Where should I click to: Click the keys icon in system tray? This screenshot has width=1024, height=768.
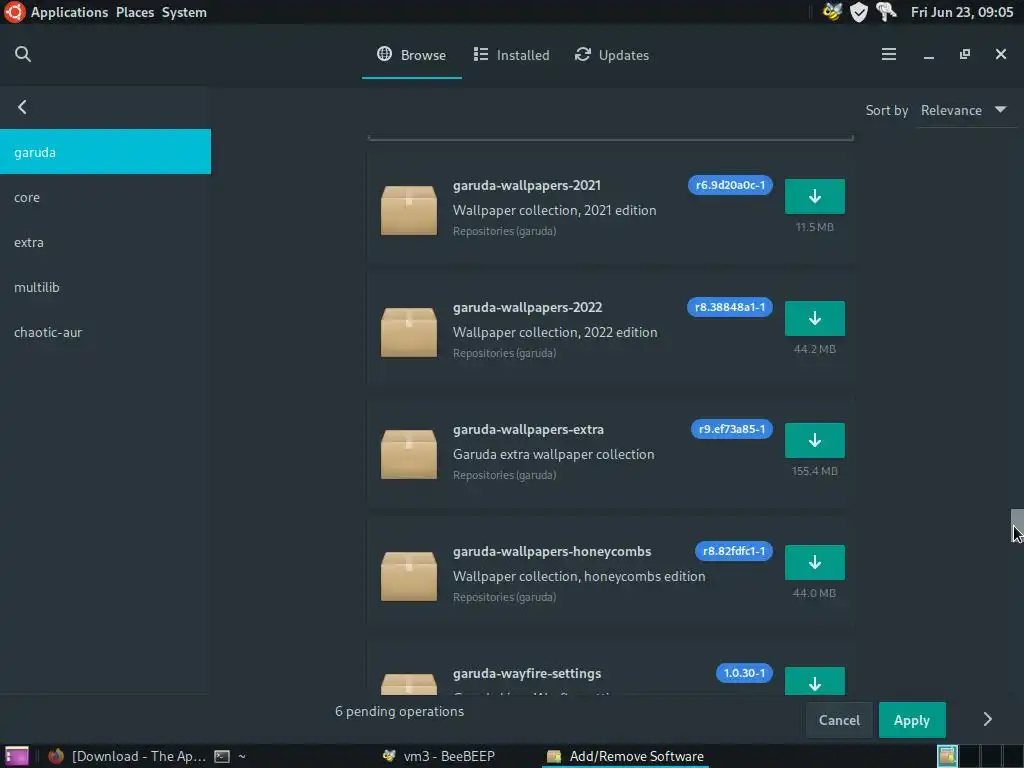(x=886, y=12)
